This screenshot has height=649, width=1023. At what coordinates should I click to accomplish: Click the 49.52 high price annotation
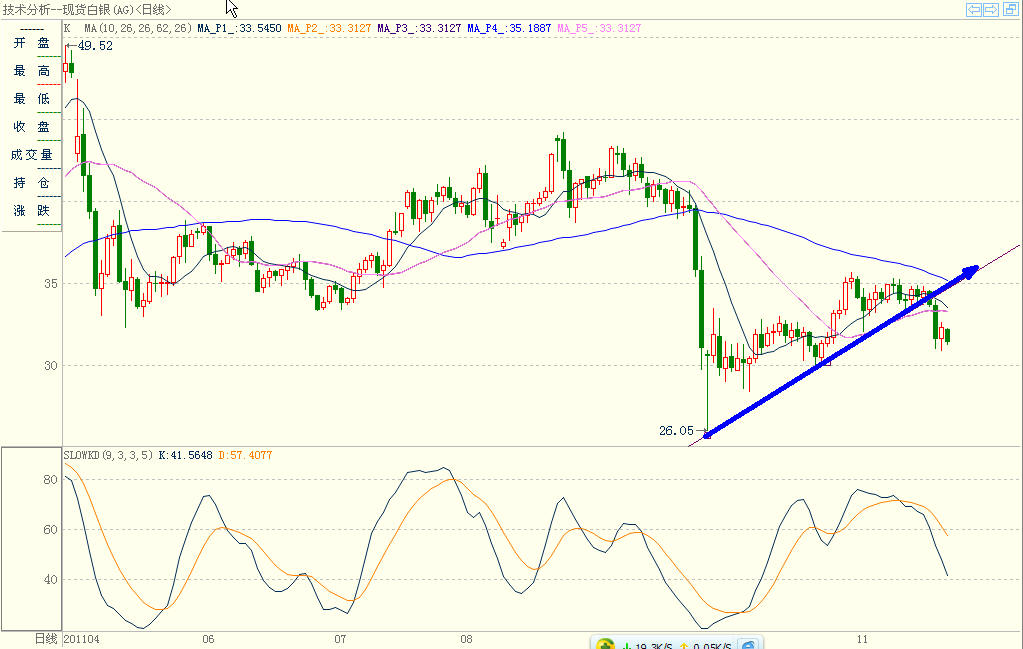(95, 46)
